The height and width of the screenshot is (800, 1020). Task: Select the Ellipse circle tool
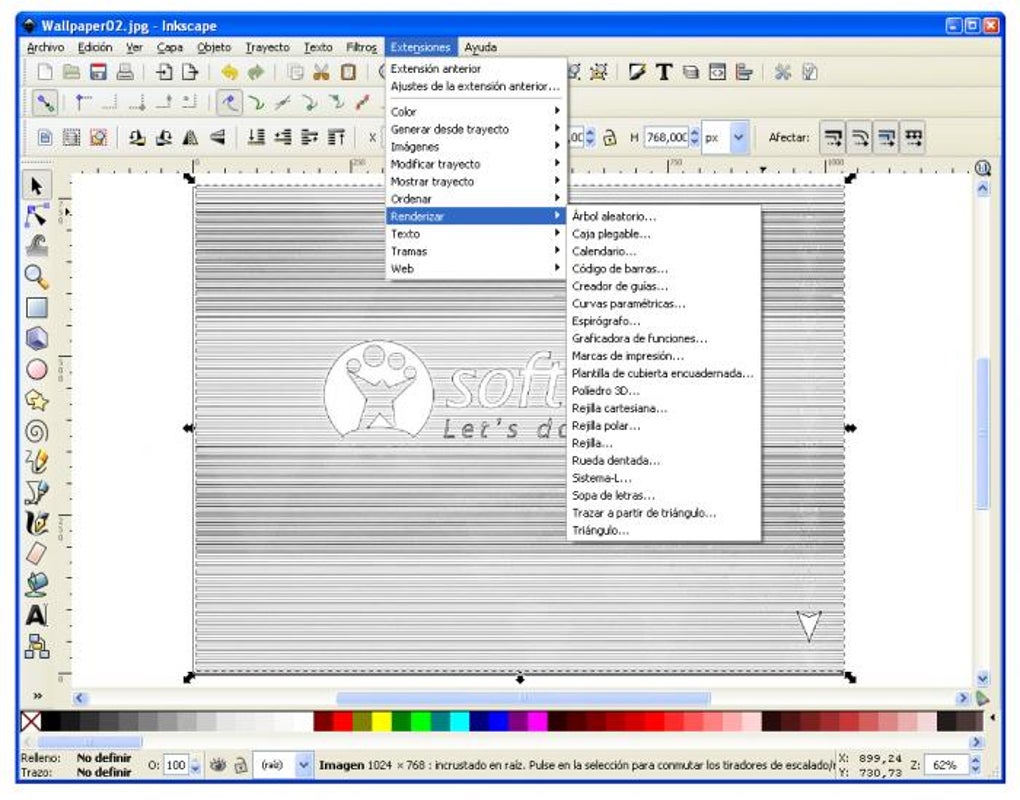(x=36, y=369)
